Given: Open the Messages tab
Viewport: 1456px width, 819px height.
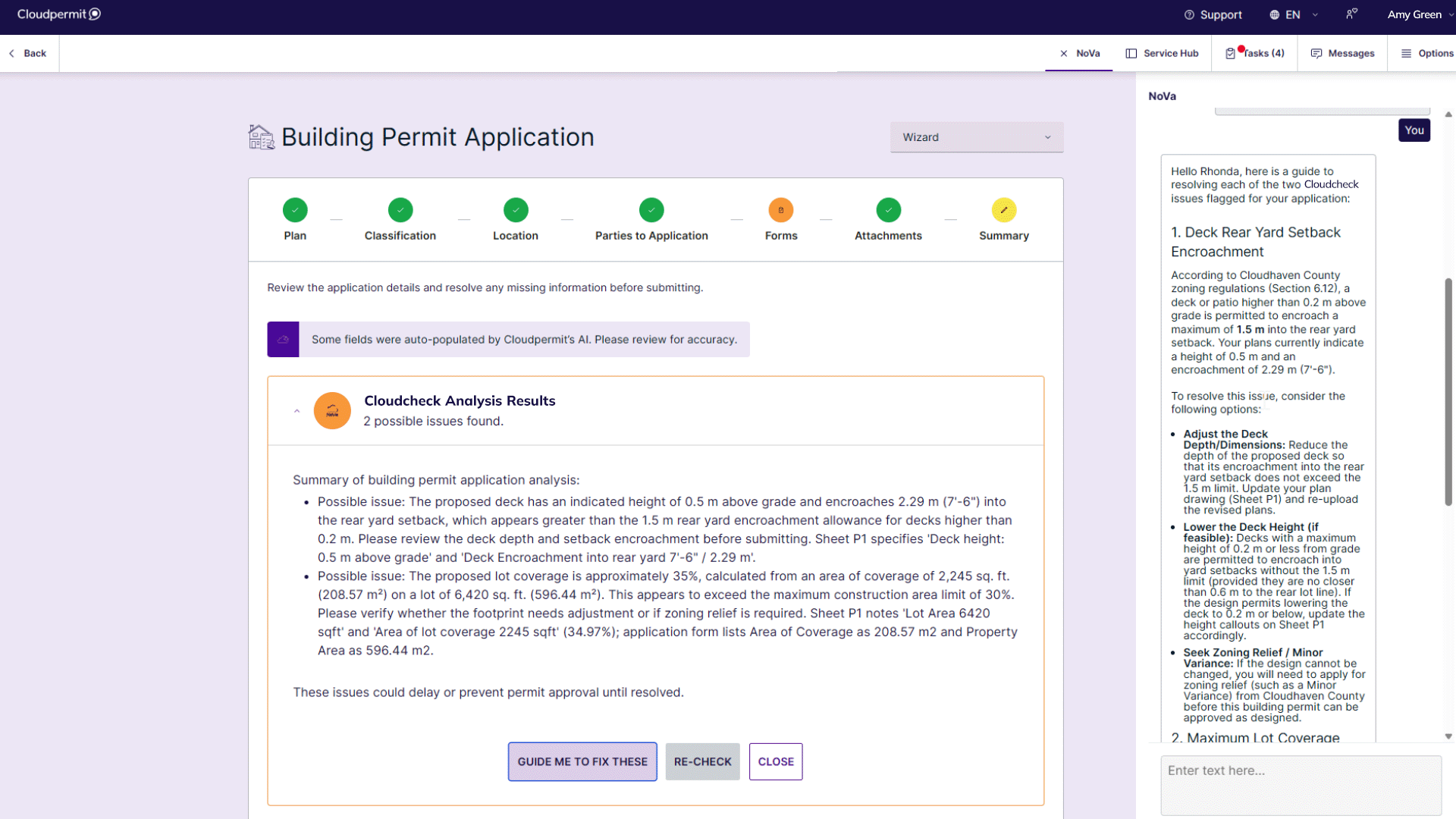Looking at the screenshot, I should tap(1342, 53).
